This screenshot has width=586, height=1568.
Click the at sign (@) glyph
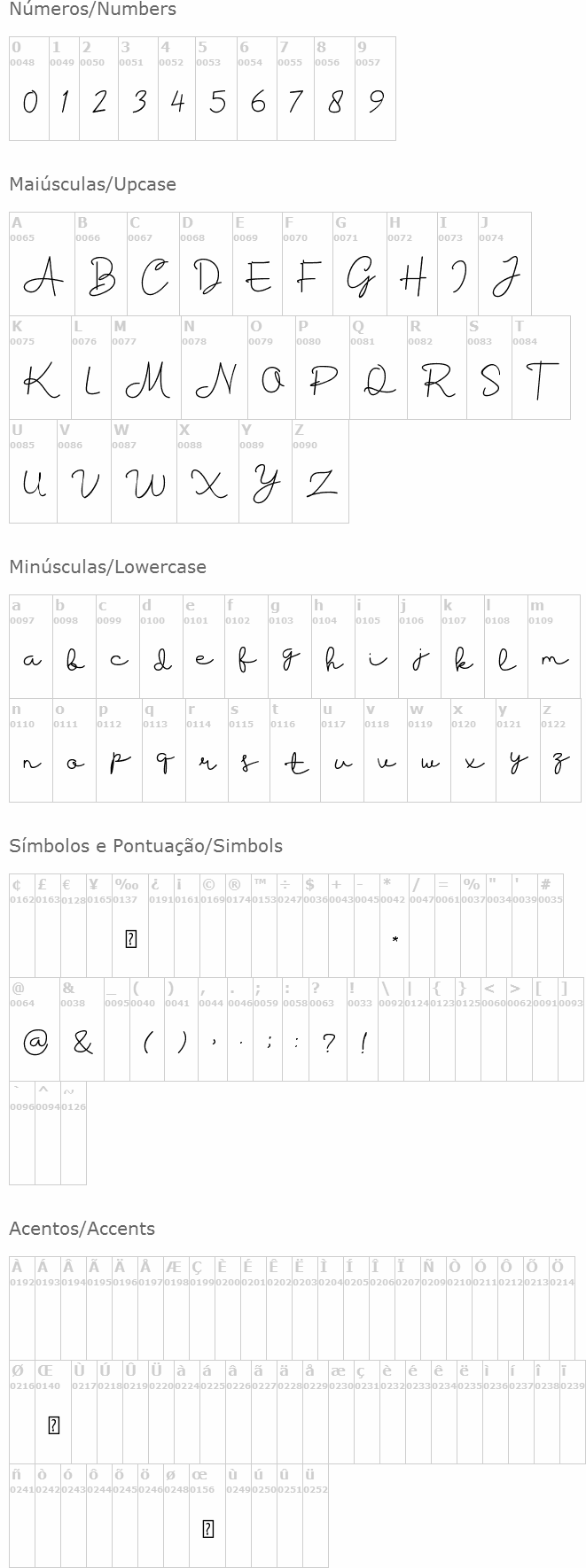point(35,1043)
